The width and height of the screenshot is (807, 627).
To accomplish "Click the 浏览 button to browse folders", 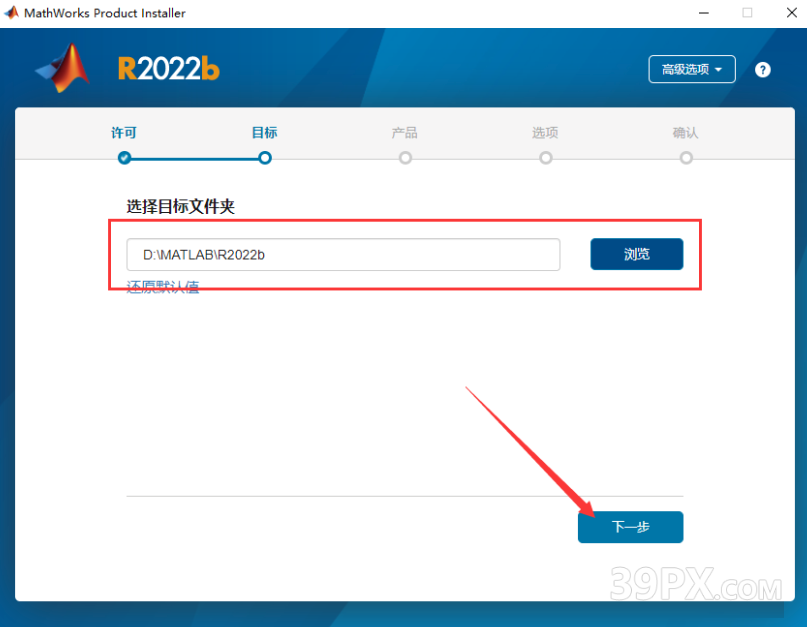I will (x=637, y=254).
